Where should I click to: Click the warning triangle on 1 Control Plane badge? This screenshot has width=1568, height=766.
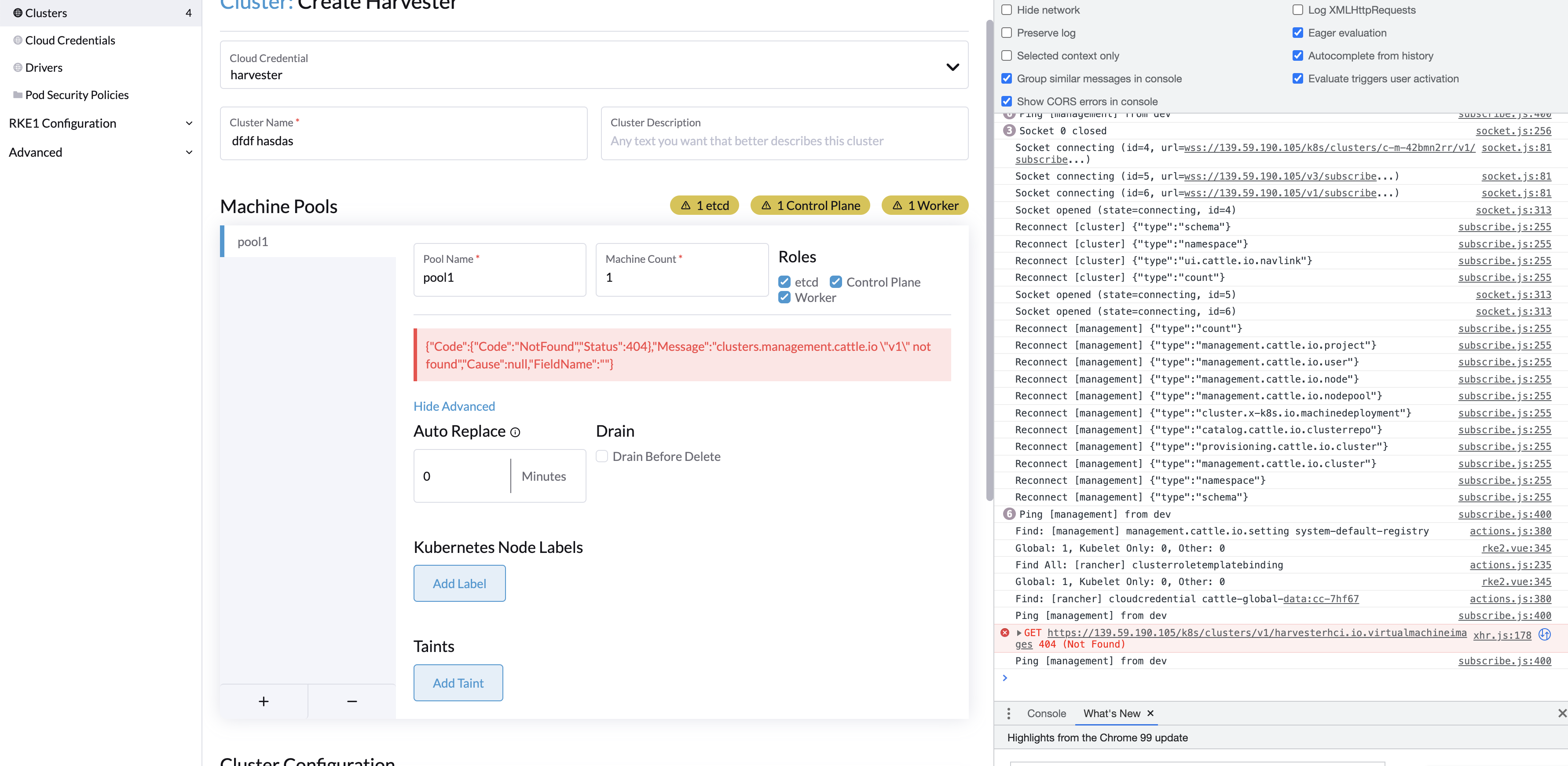766,205
